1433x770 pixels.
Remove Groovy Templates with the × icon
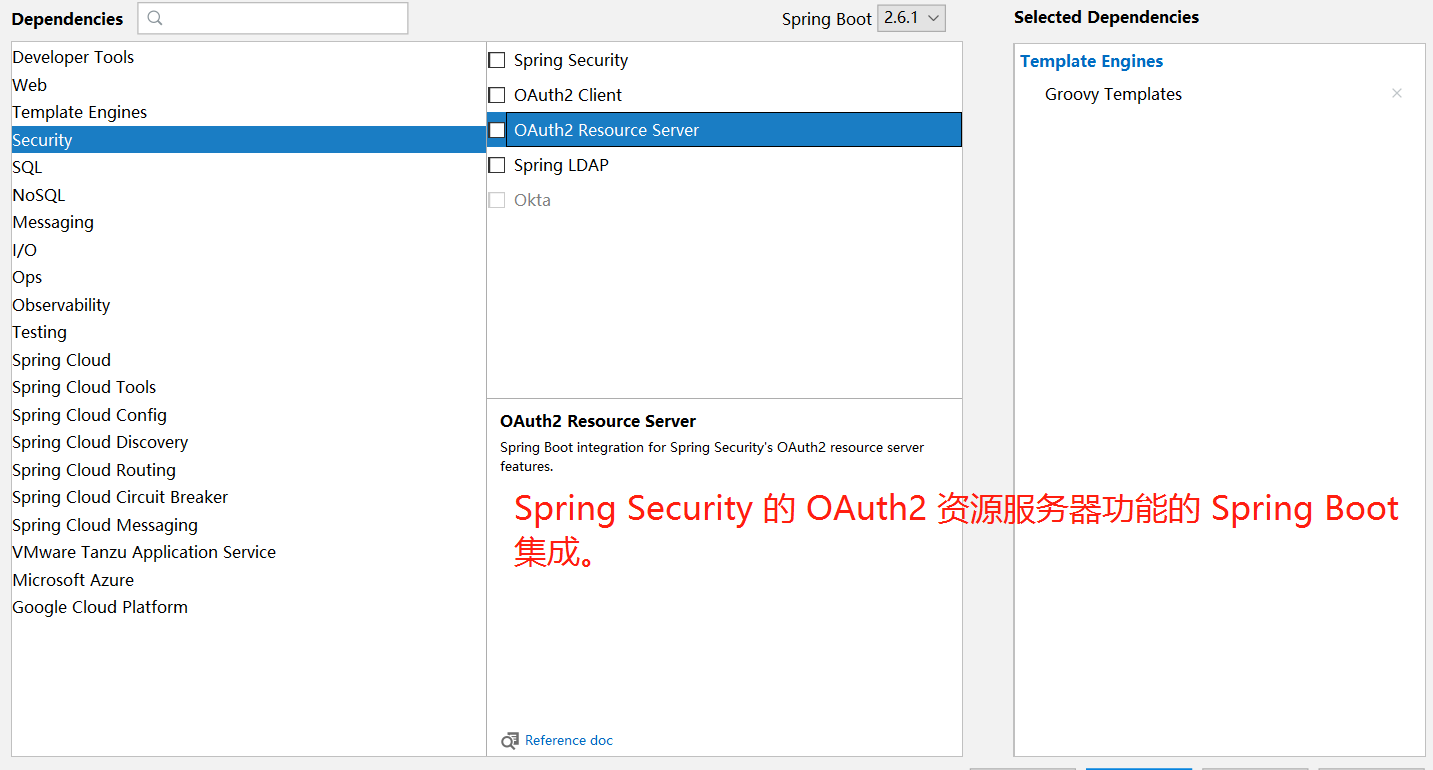click(x=1397, y=93)
